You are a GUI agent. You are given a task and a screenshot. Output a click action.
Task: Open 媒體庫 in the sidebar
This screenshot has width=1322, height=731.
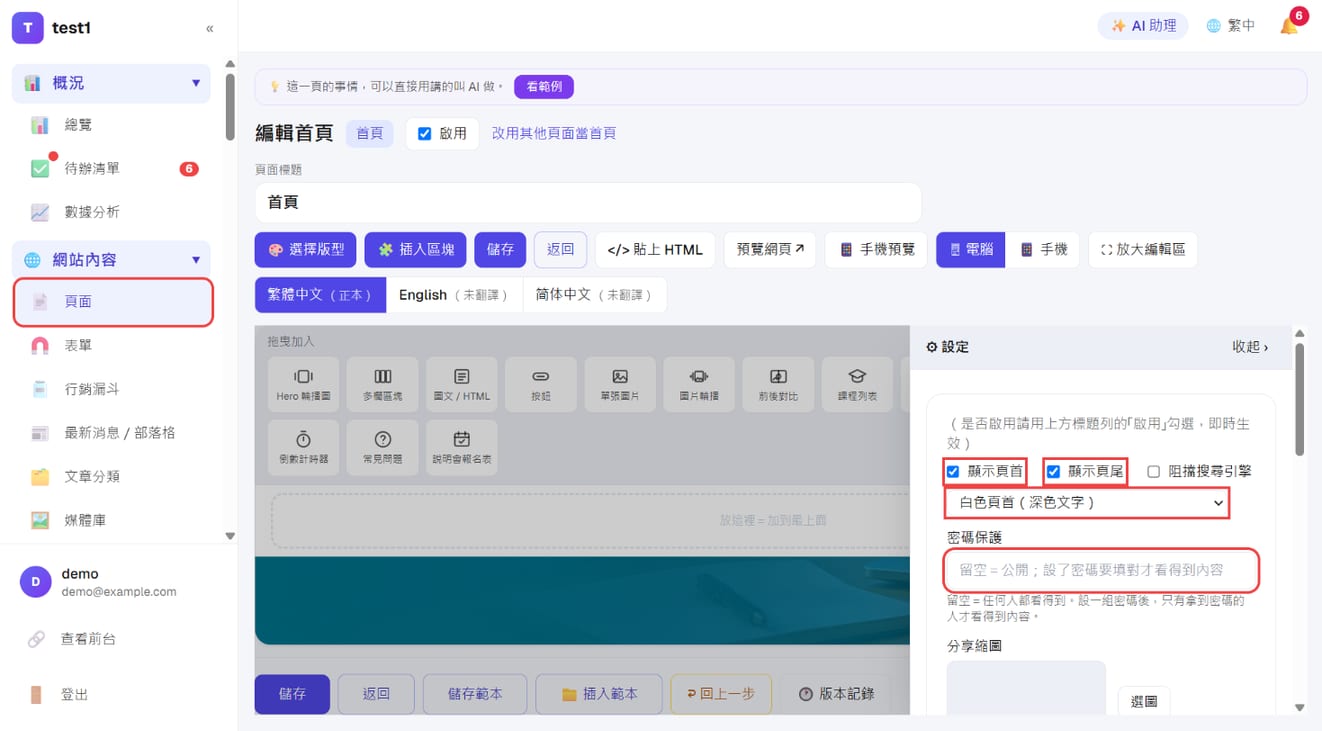click(x=113, y=520)
